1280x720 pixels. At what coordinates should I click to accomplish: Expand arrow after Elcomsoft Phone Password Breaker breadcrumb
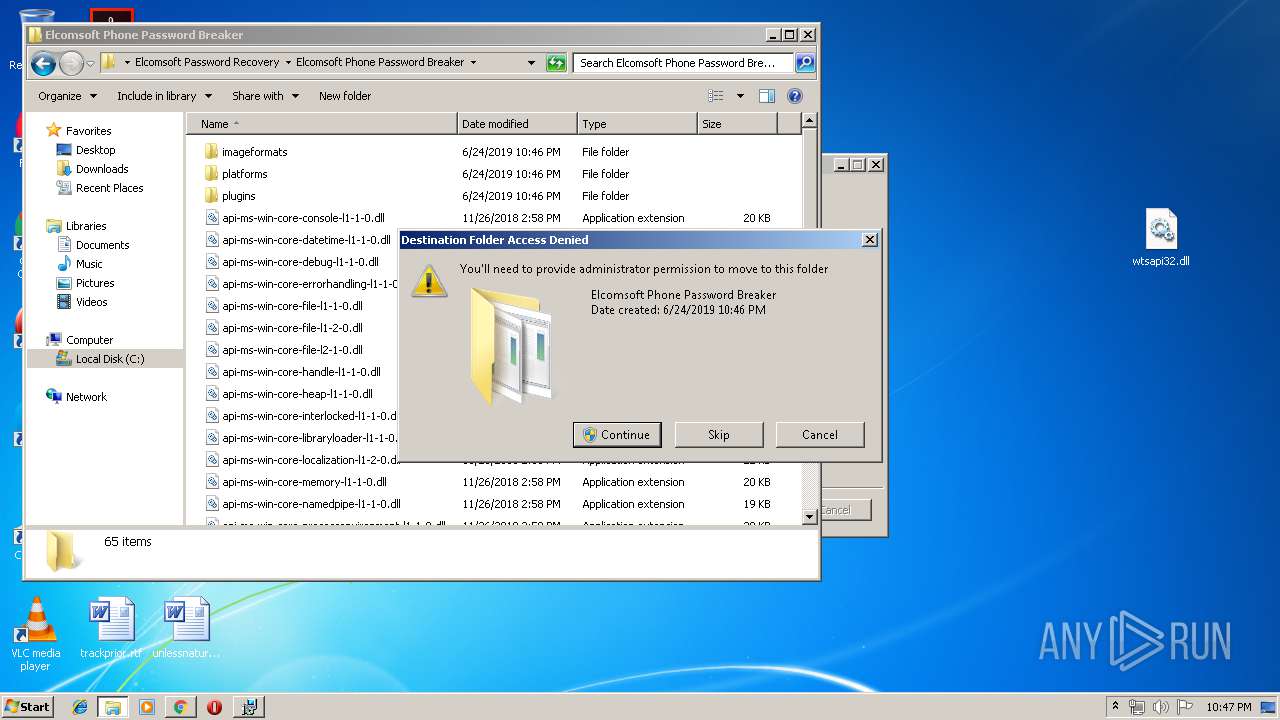pyautogui.click(x=473, y=62)
